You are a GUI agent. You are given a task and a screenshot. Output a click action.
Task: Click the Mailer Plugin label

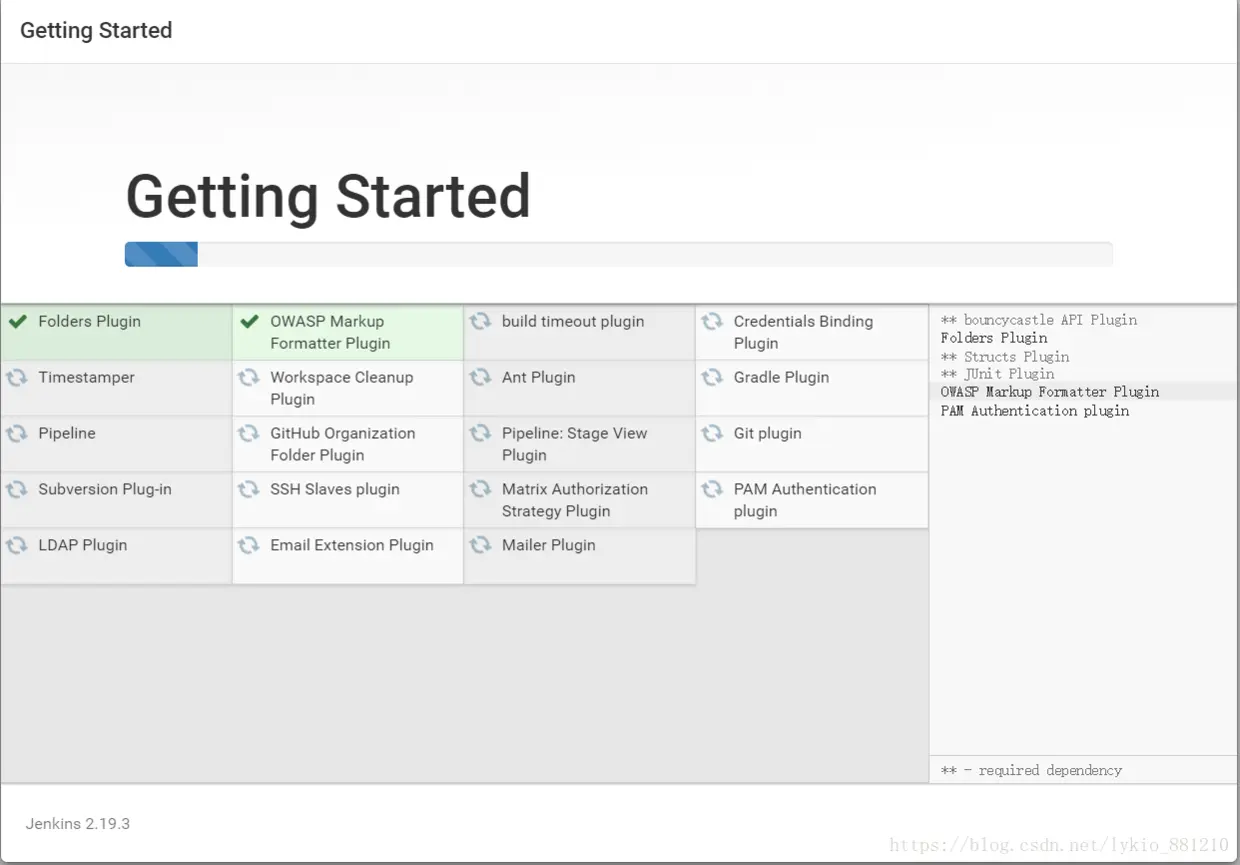click(x=548, y=545)
